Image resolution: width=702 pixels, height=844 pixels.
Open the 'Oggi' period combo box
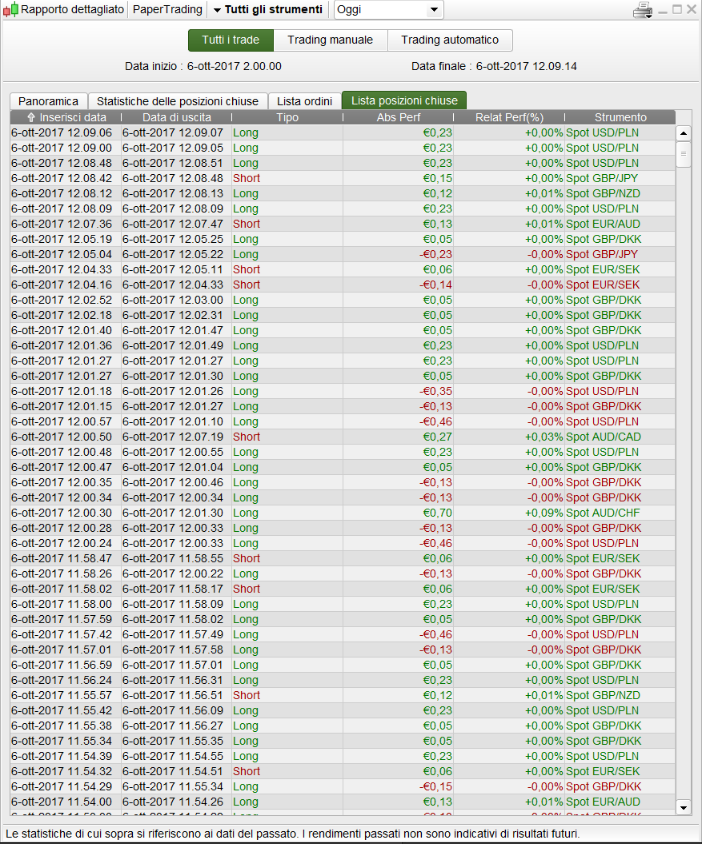tap(388, 10)
